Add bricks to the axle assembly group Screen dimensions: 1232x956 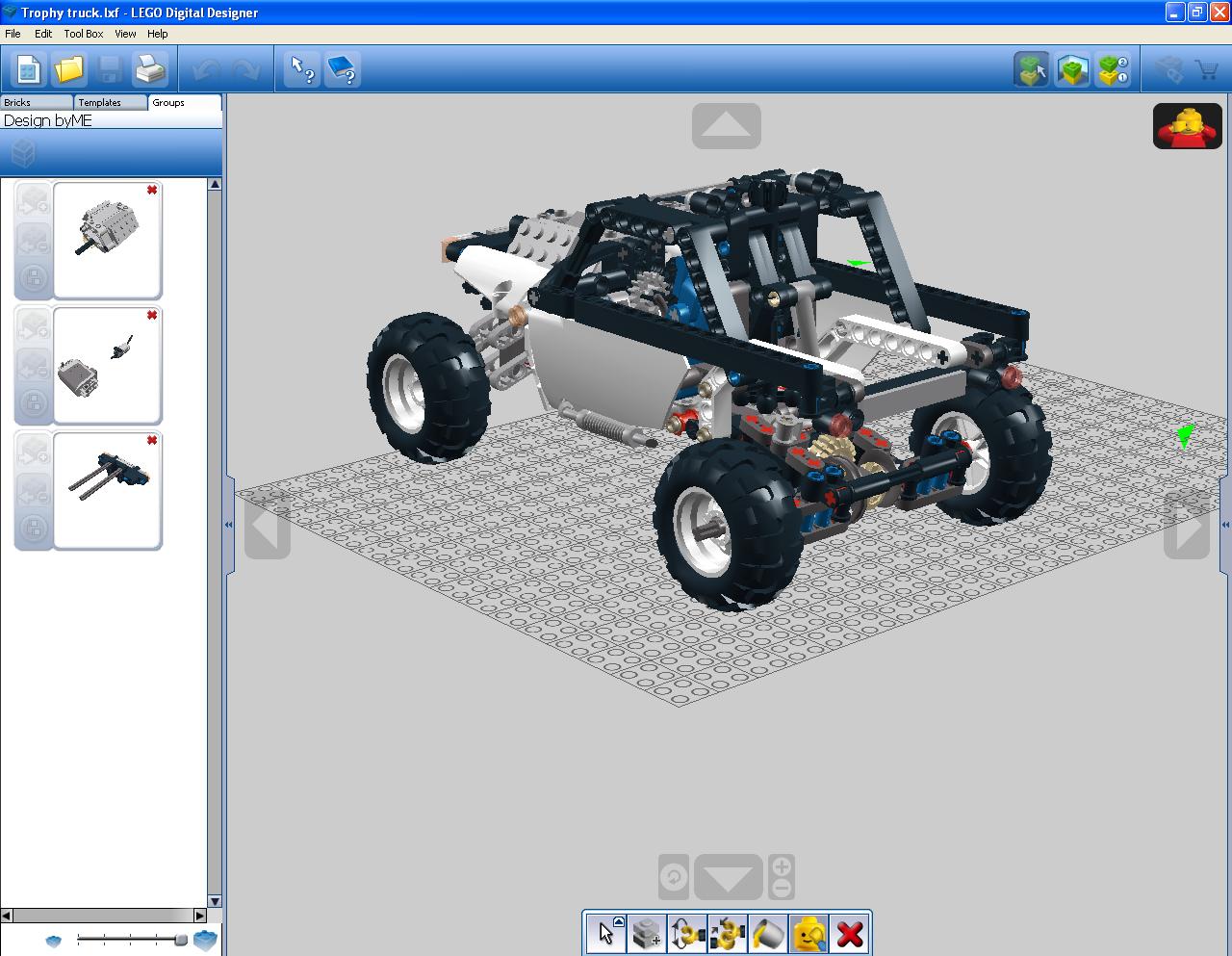click(34, 452)
